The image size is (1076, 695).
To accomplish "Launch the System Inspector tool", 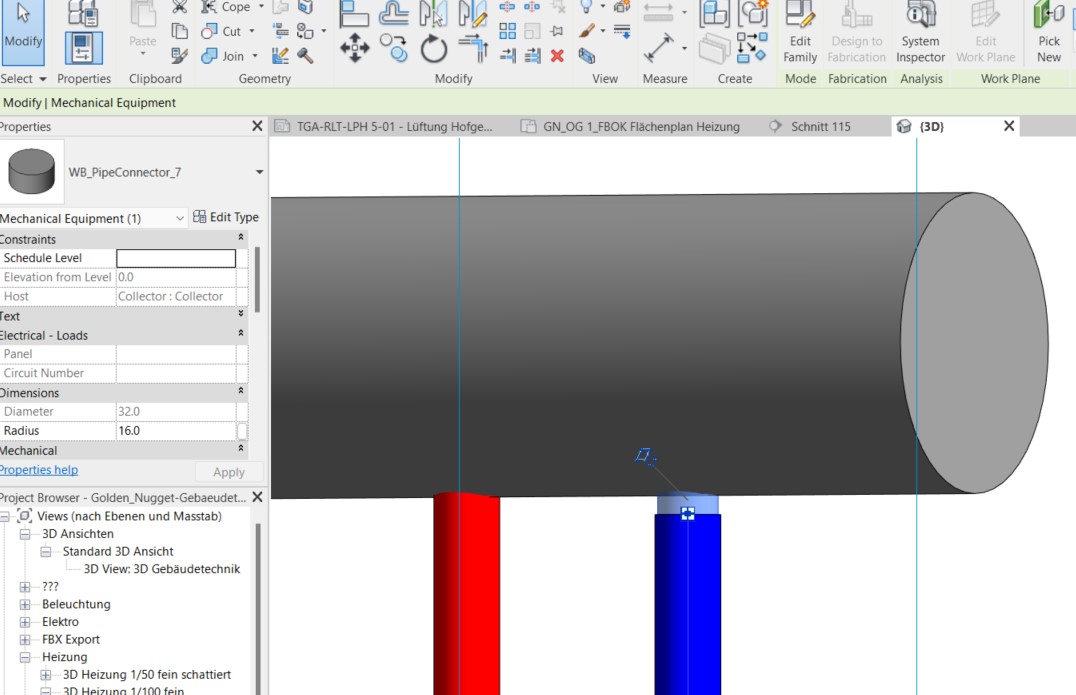I will click(920, 32).
